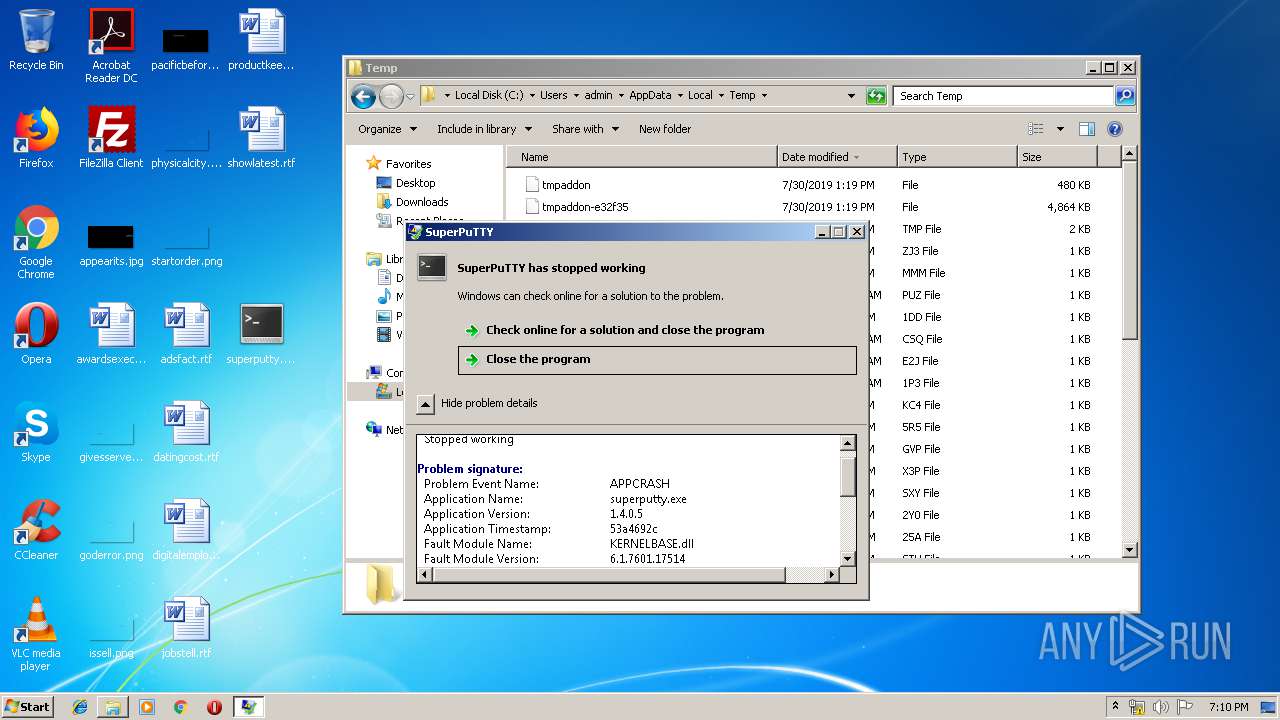Click admin breadcrumb in address bar
Viewport: 1280px width, 720px height.
tap(598, 96)
